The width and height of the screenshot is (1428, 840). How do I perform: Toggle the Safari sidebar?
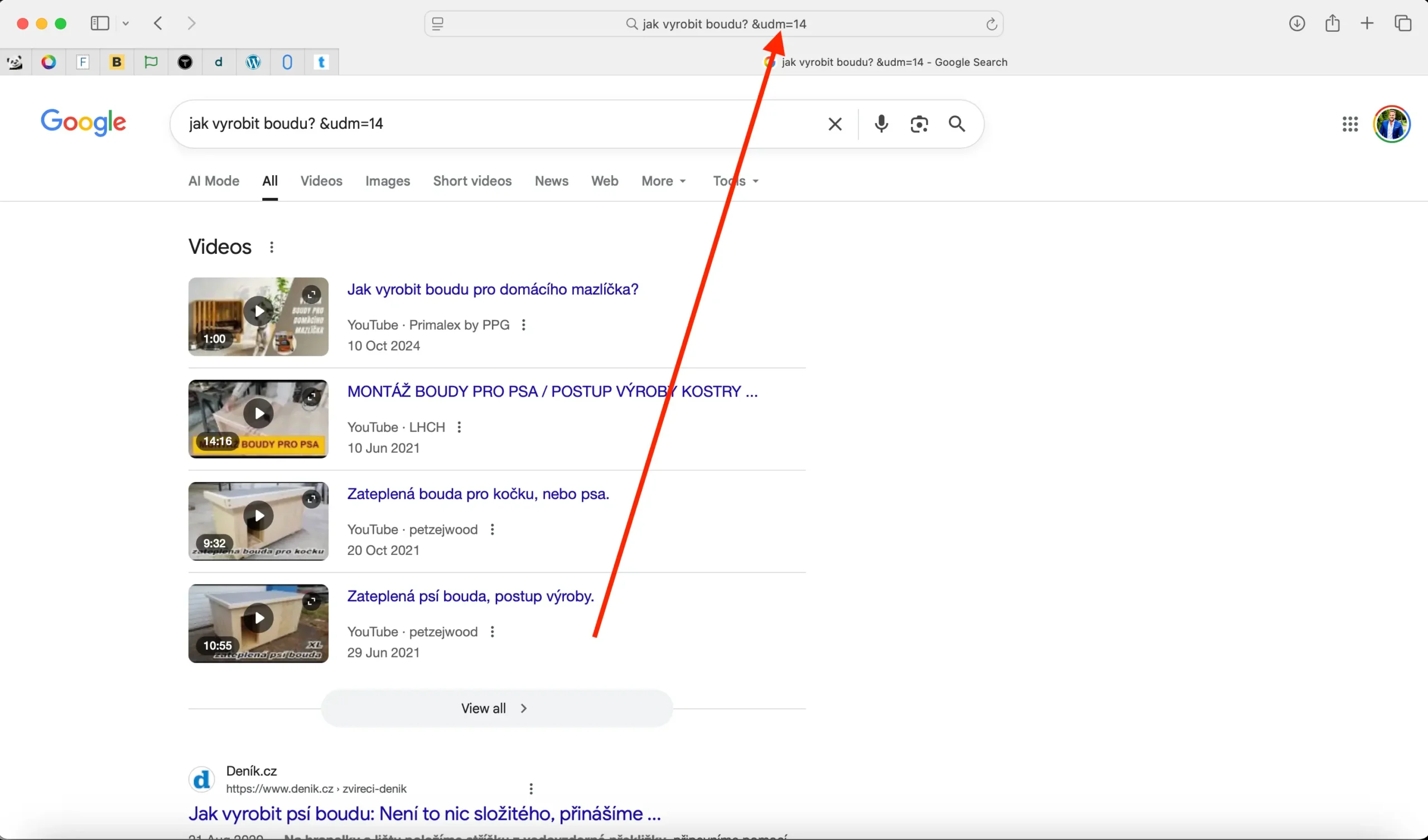[x=100, y=23]
